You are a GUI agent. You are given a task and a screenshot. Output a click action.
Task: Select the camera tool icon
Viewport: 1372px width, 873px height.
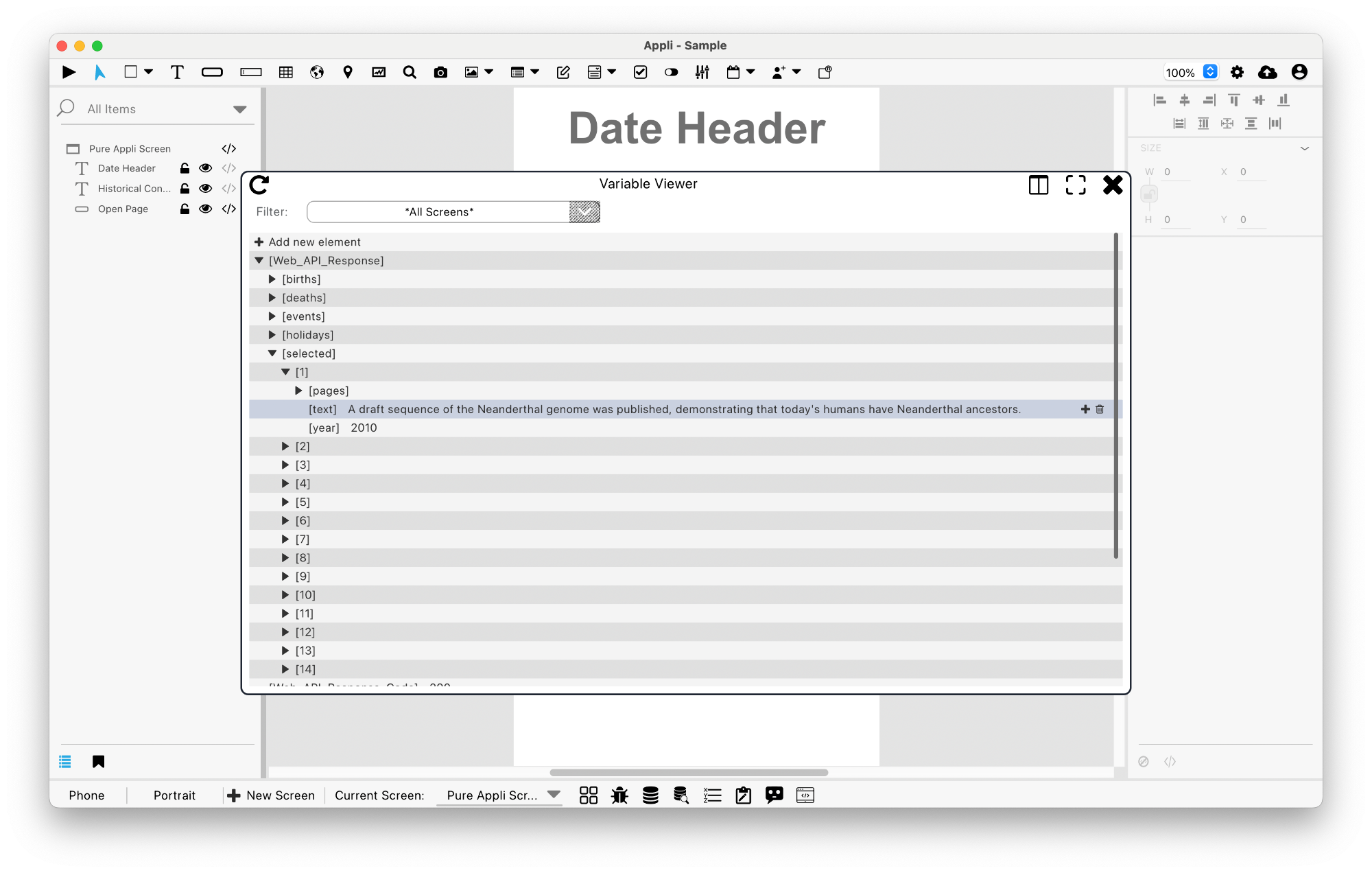[441, 72]
